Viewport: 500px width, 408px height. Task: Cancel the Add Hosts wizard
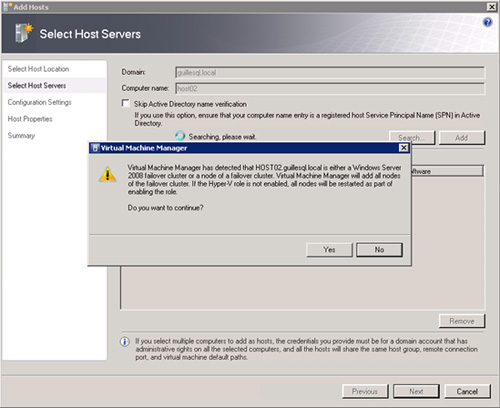[467, 391]
